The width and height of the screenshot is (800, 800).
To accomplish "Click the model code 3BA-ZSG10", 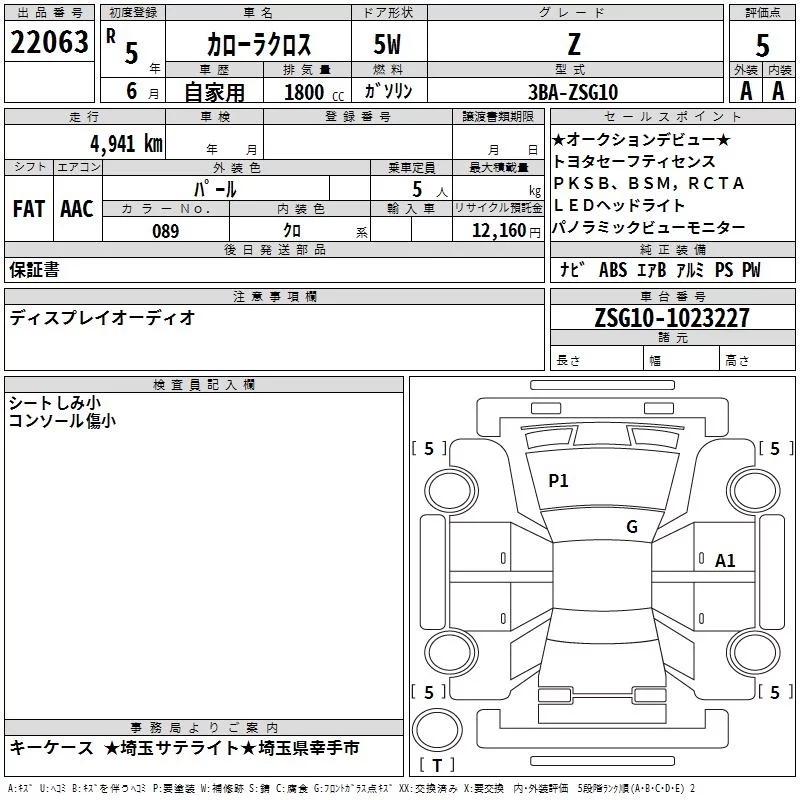I will [573, 92].
